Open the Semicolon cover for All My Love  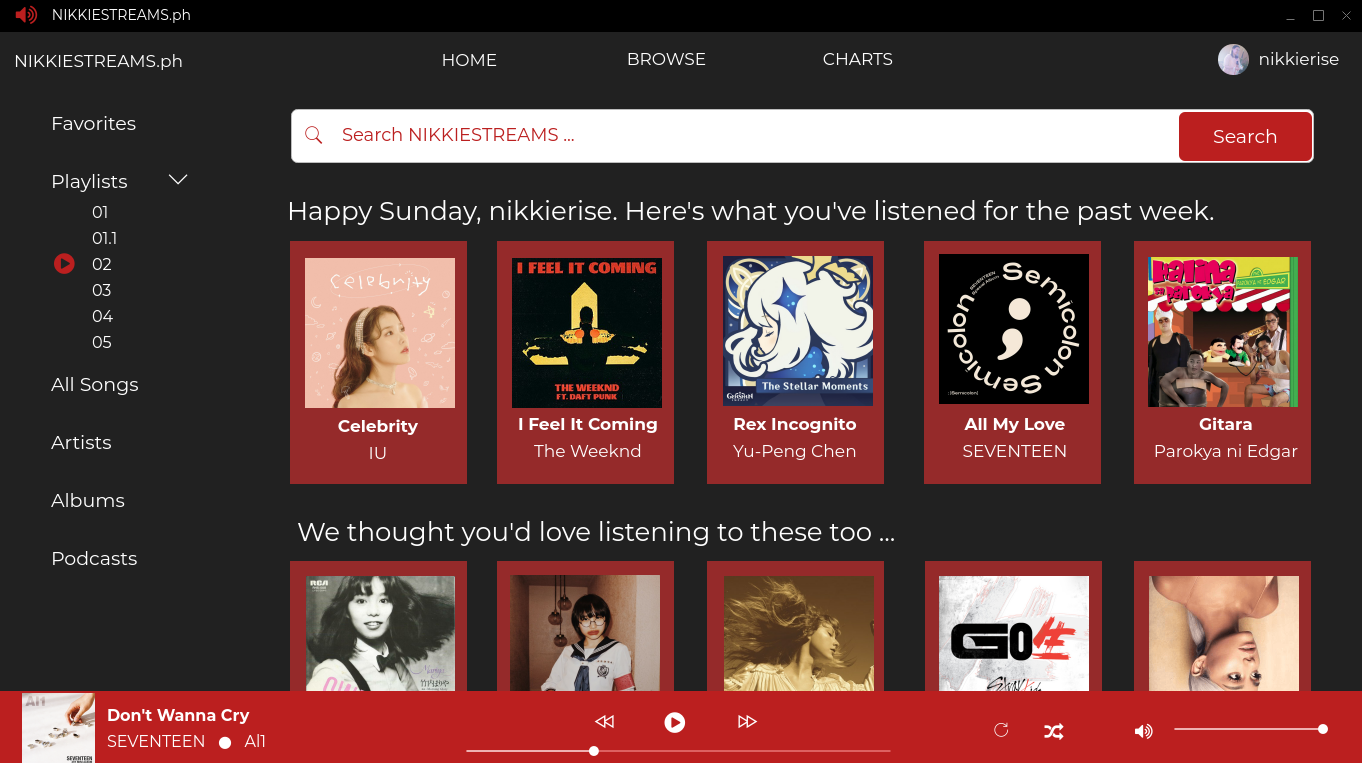point(1014,329)
